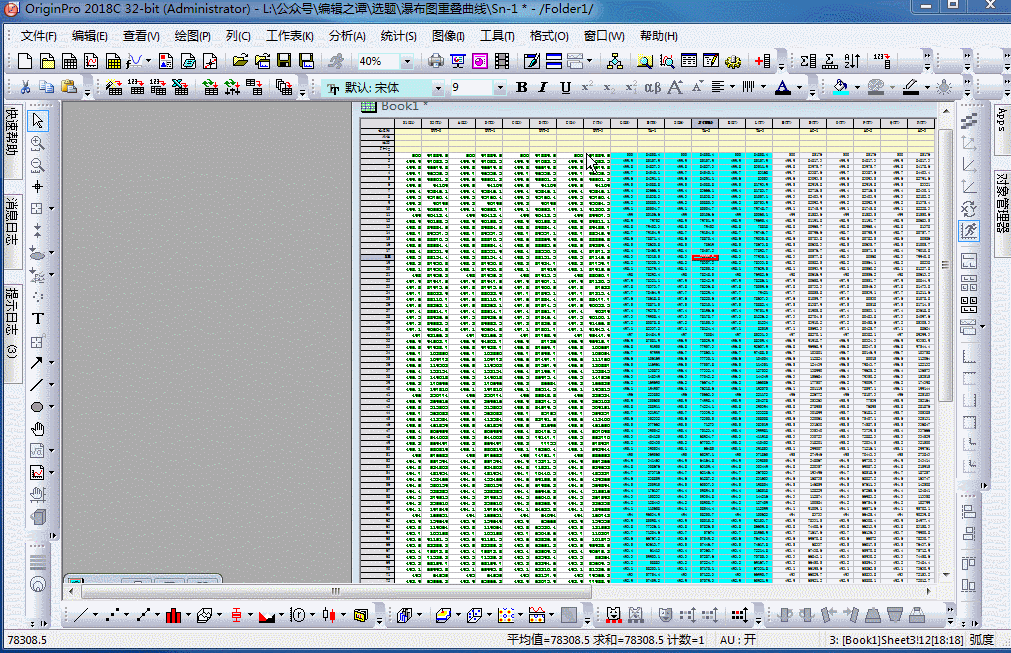The height and width of the screenshot is (653, 1011).
Task: Expand the font size dropdown showing 9
Action: [500, 88]
